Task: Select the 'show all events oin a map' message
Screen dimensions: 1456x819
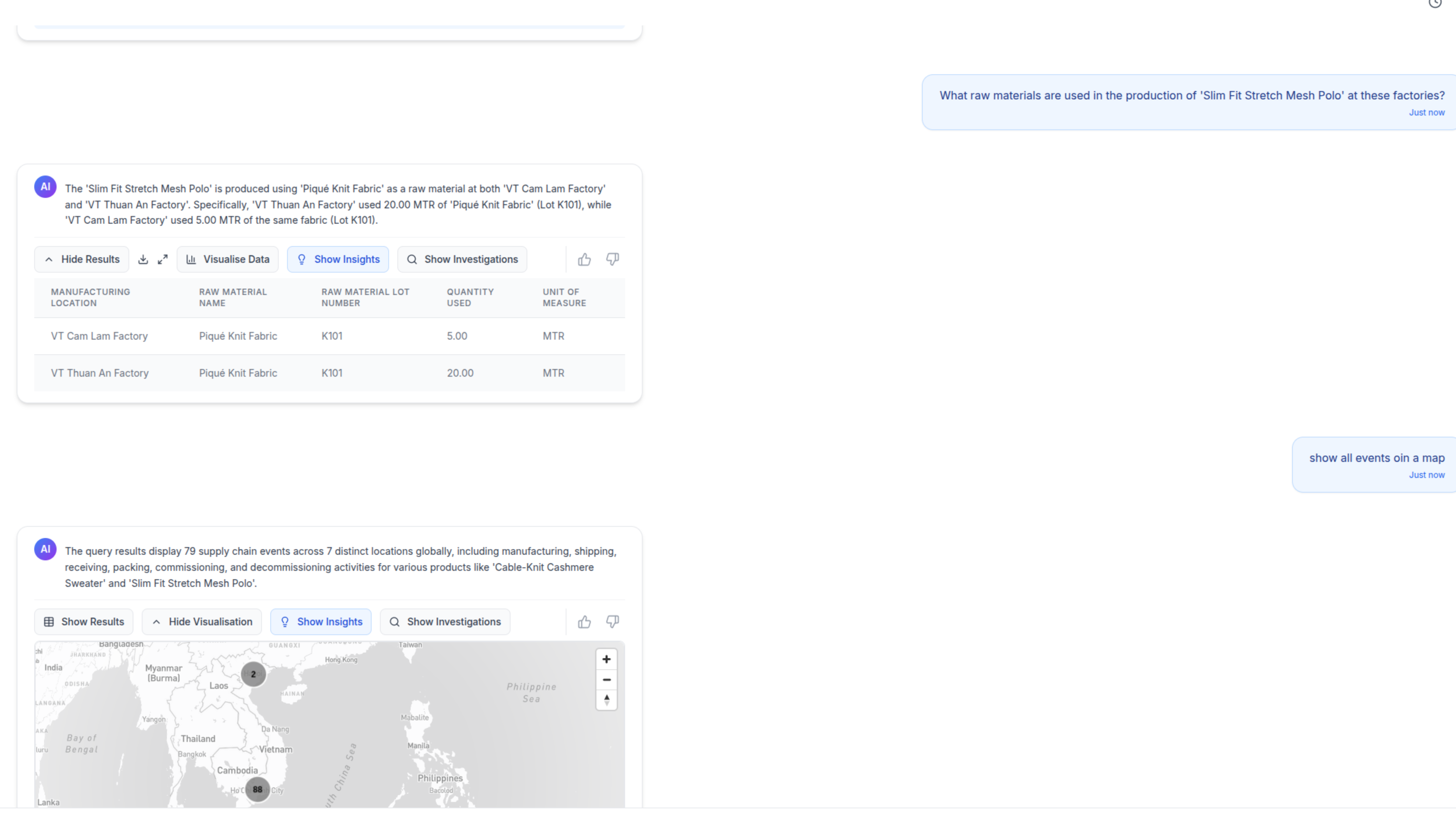Action: click(x=1376, y=458)
